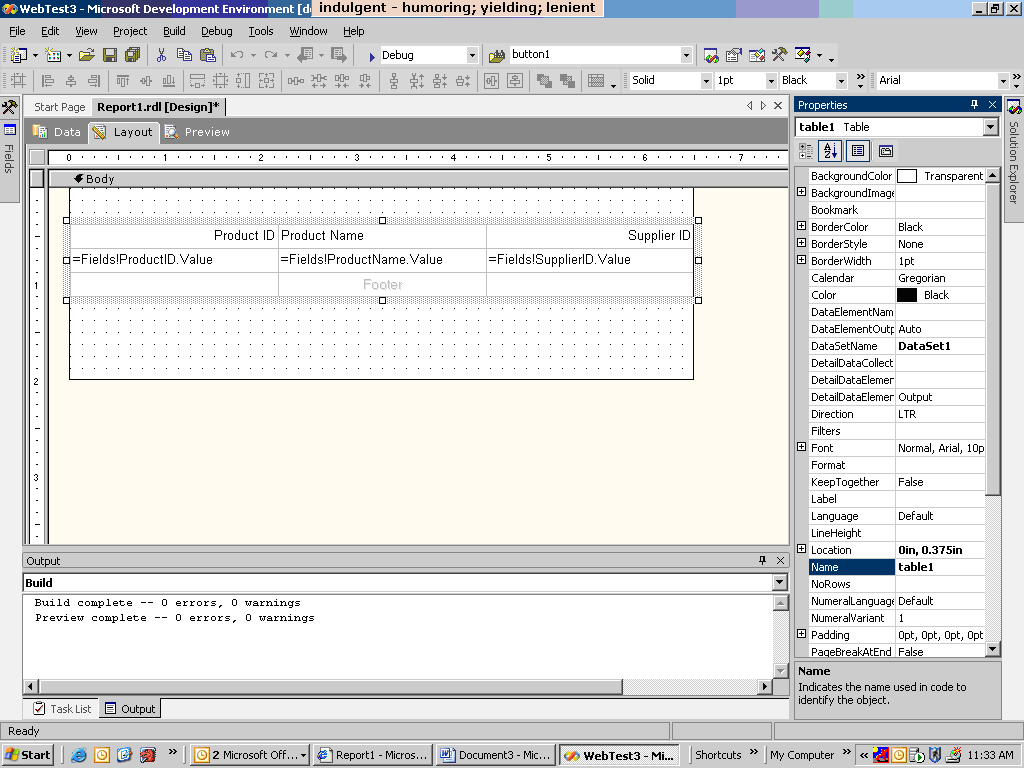Click the Bring to Front layout icon
This screenshot has width=1024, height=768.
543,81
